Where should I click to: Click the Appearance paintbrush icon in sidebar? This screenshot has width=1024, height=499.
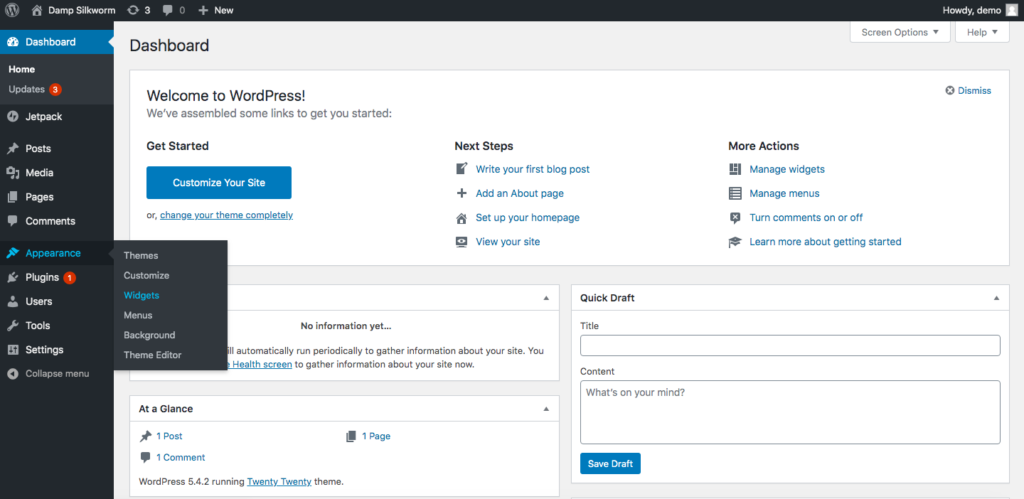pyautogui.click(x=12, y=253)
